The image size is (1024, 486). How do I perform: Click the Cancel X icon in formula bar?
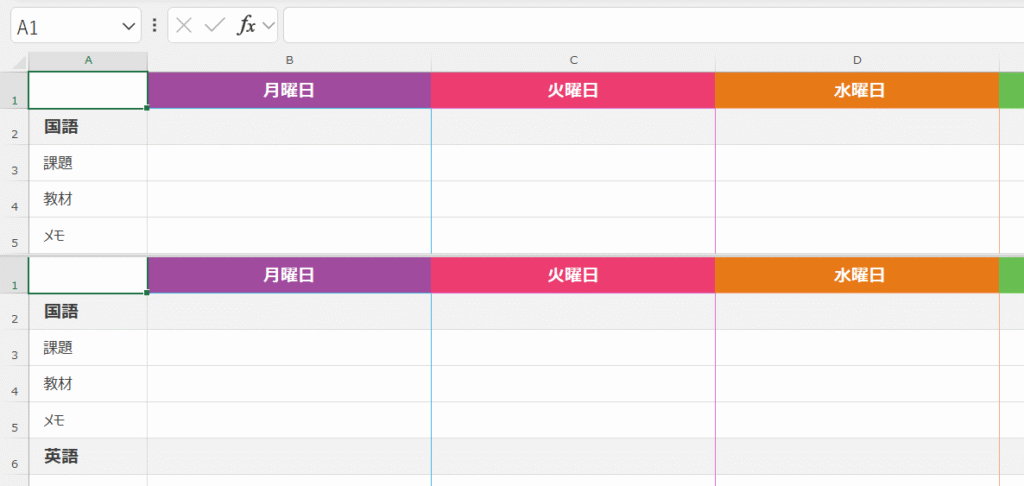point(184,25)
